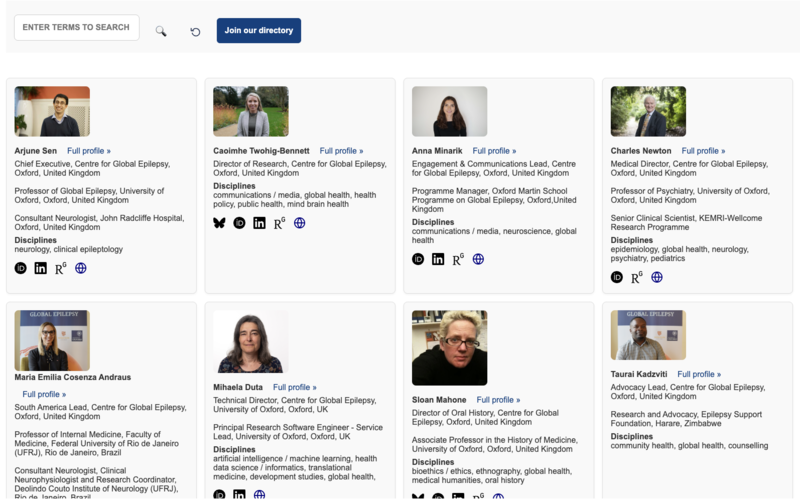Open Anna Minarik's LinkedIn icon
This screenshot has width=800, height=500.
[438, 259]
